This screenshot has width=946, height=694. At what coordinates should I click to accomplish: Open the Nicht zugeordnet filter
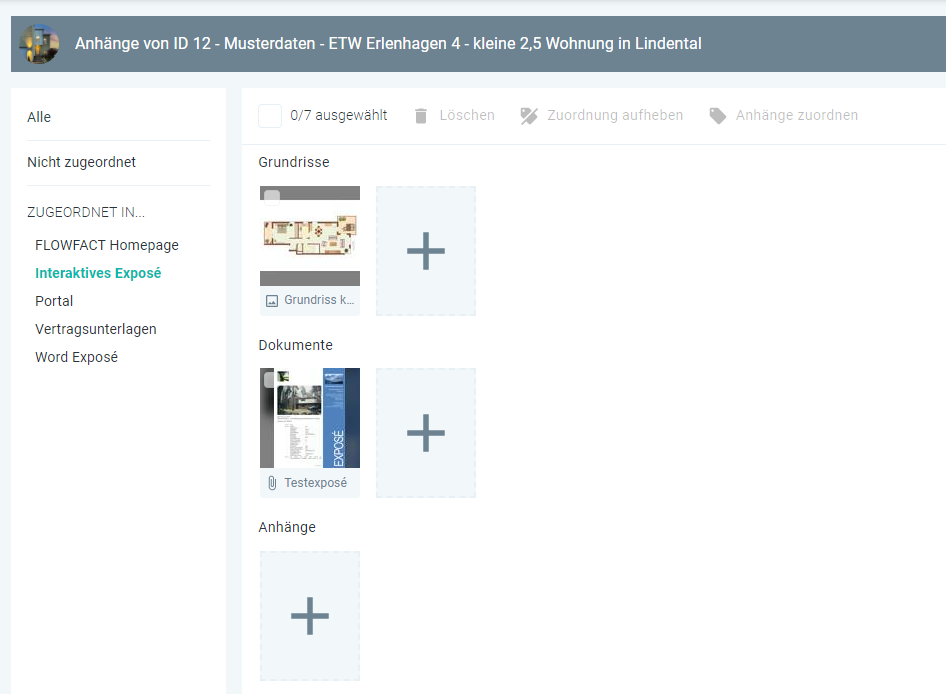(81, 162)
